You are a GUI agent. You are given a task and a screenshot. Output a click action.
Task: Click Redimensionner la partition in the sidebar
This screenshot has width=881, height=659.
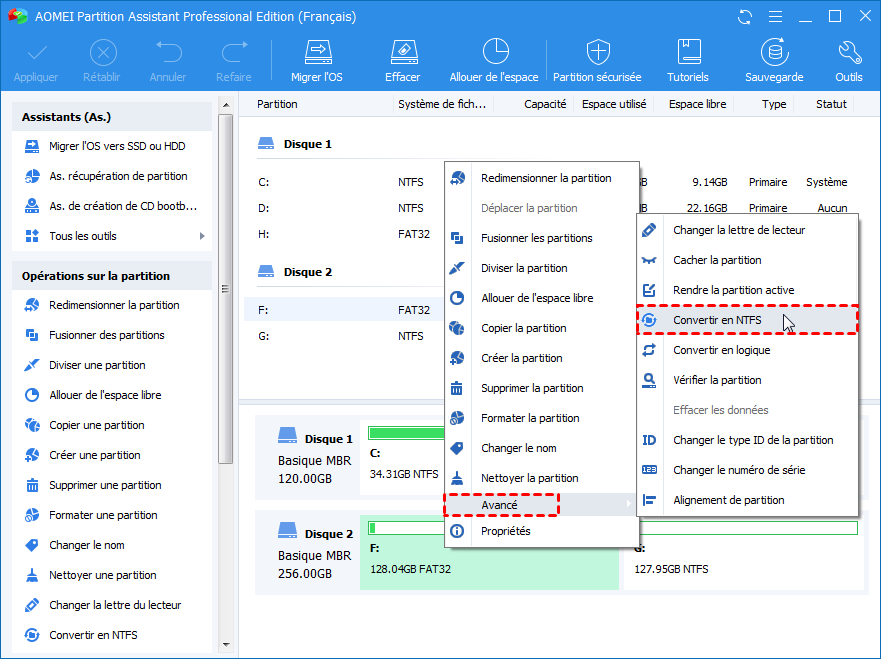(x=112, y=305)
